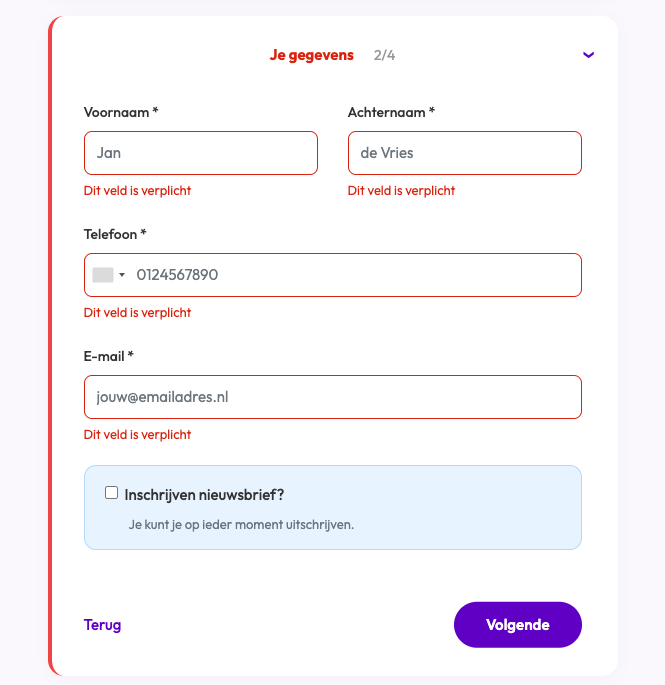Open the country flag selector
This screenshot has height=685, width=665.
tap(103, 275)
